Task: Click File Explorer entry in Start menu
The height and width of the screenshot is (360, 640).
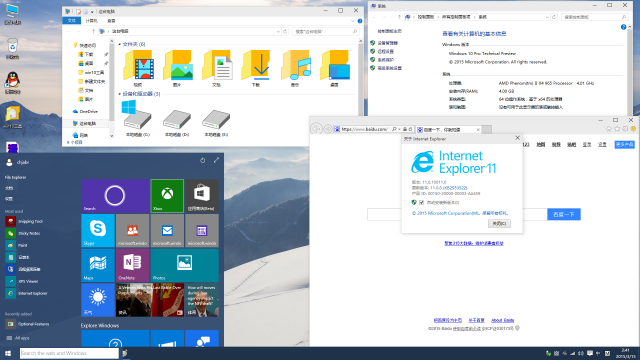Action: coord(16,178)
